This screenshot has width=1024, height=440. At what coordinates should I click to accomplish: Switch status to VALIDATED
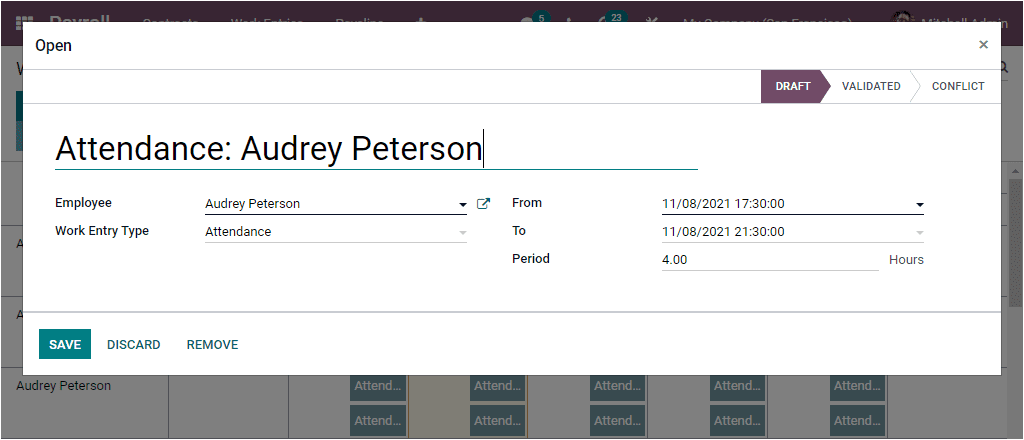click(871, 86)
